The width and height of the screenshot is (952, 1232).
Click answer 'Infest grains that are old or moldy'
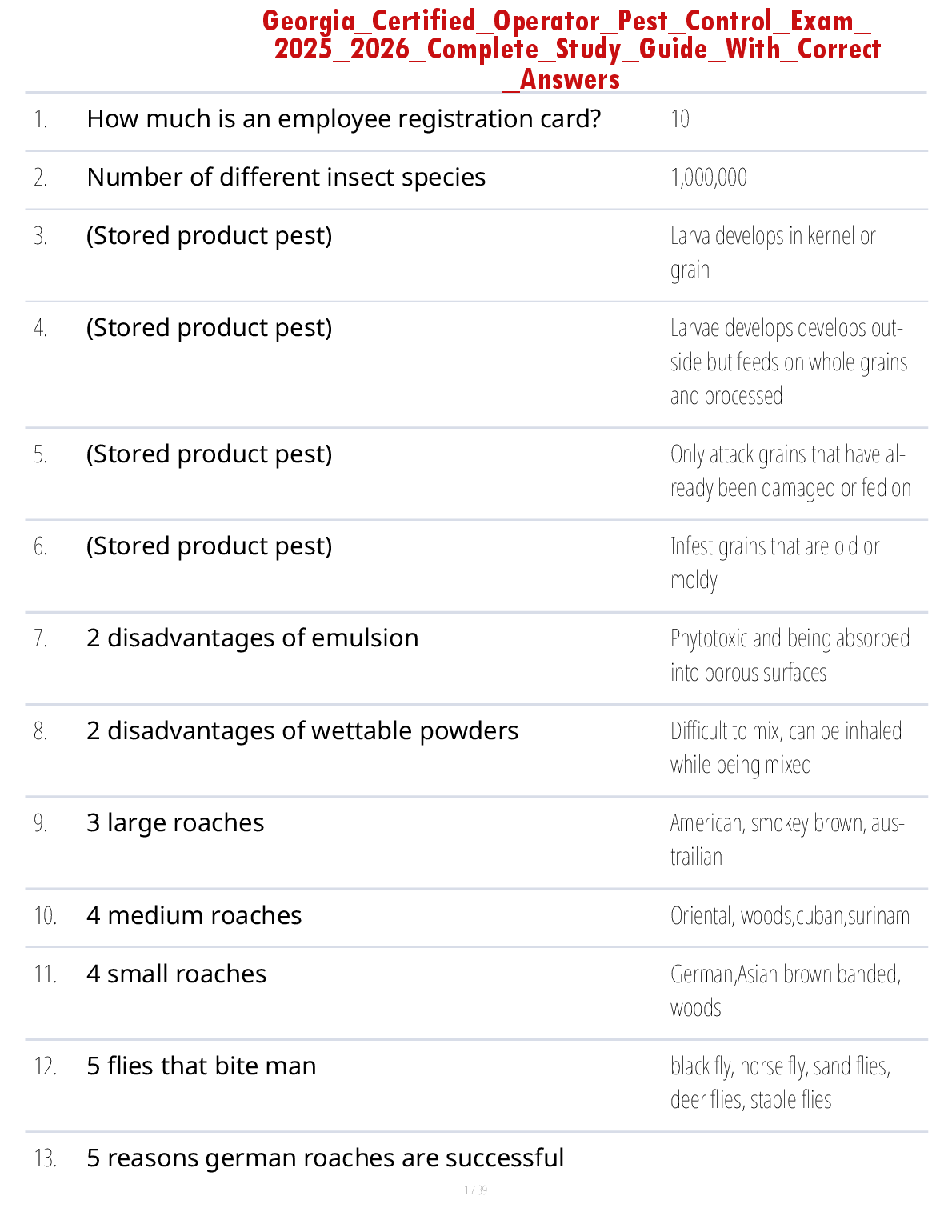pyautogui.click(x=774, y=563)
